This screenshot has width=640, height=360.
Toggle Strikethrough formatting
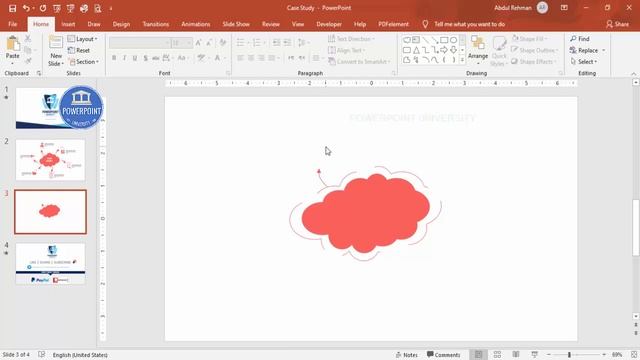[x=156, y=58]
